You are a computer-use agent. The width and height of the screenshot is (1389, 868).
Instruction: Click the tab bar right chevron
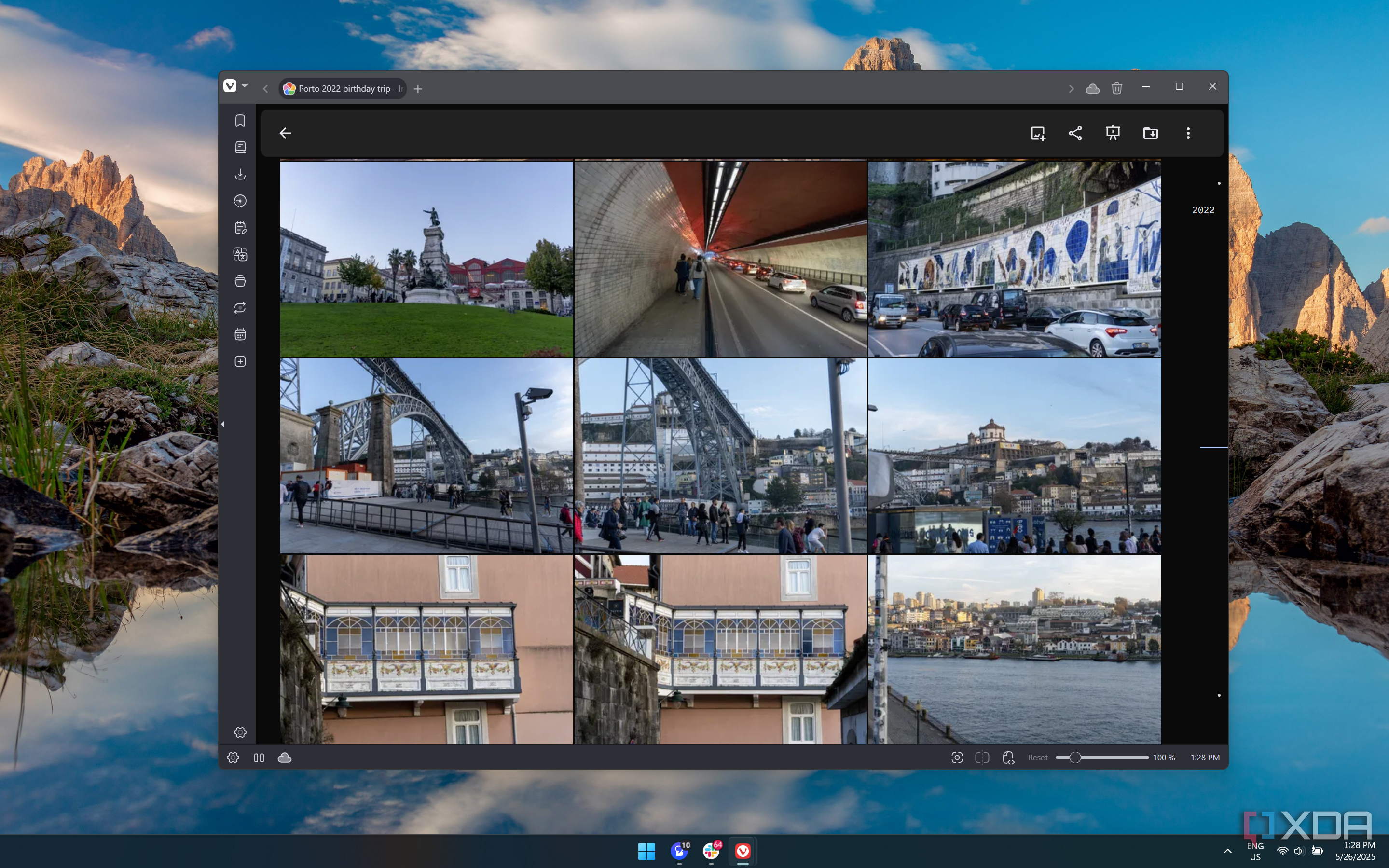1071,88
